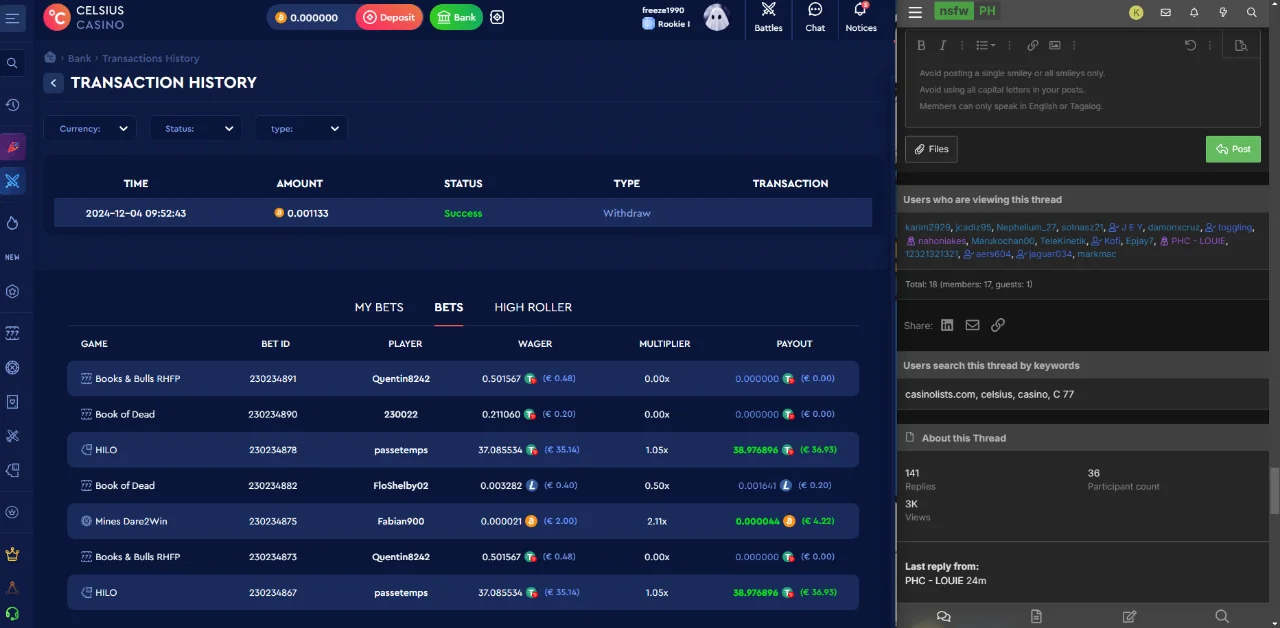Click the 2024-12-04 09:52:43 withdraw transaction
The width and height of the screenshot is (1280, 628).
tap(463, 213)
